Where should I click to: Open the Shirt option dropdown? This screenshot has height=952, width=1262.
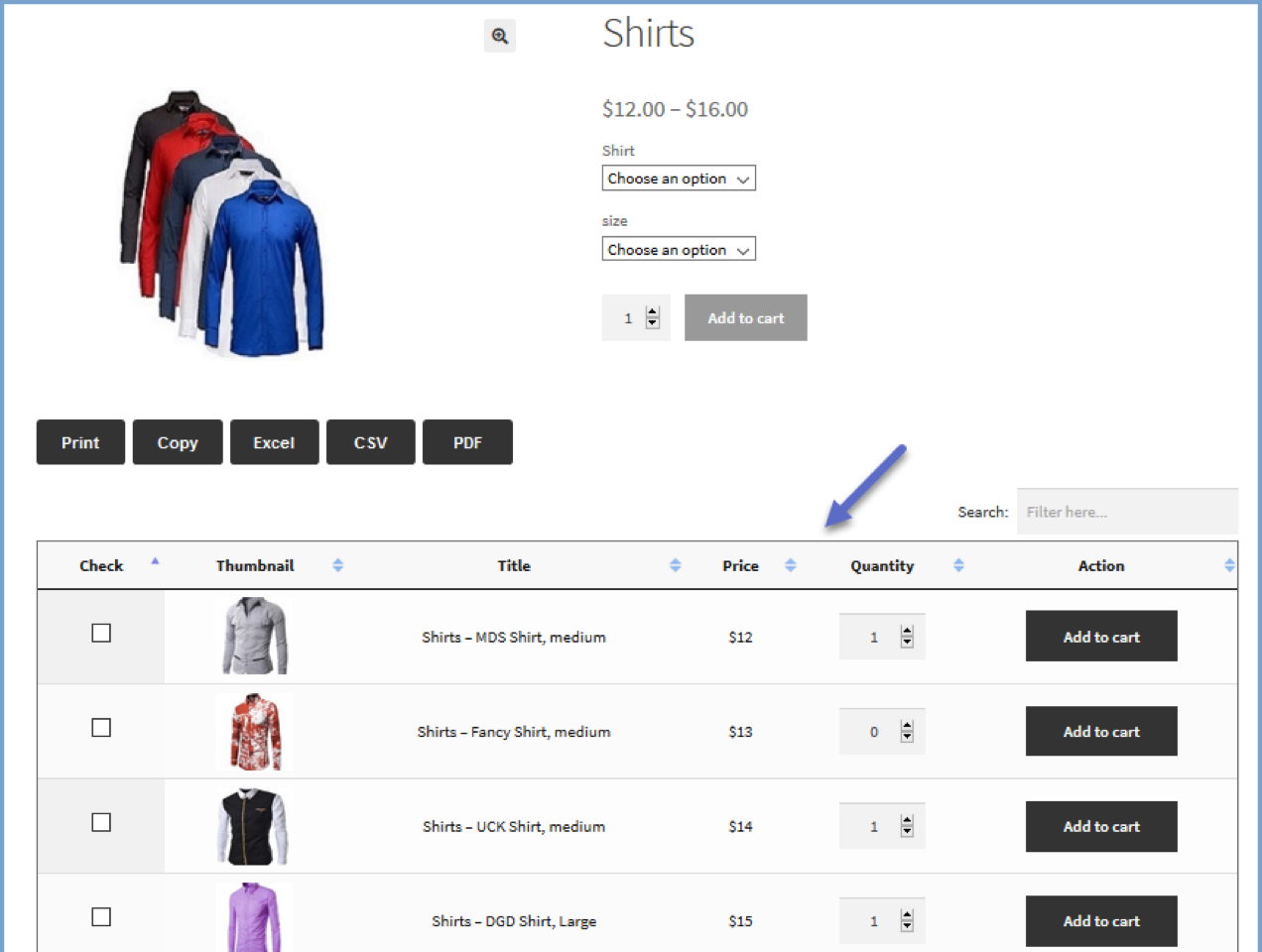click(679, 178)
